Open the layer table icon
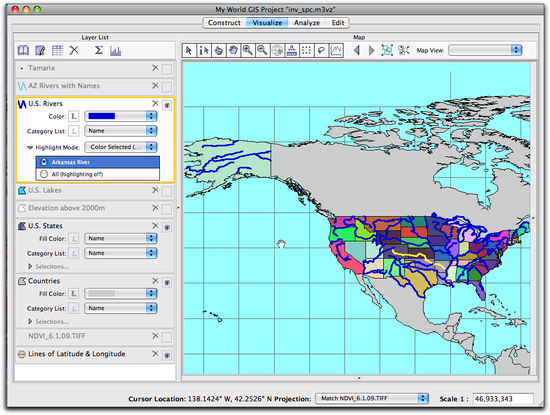 coord(57,51)
